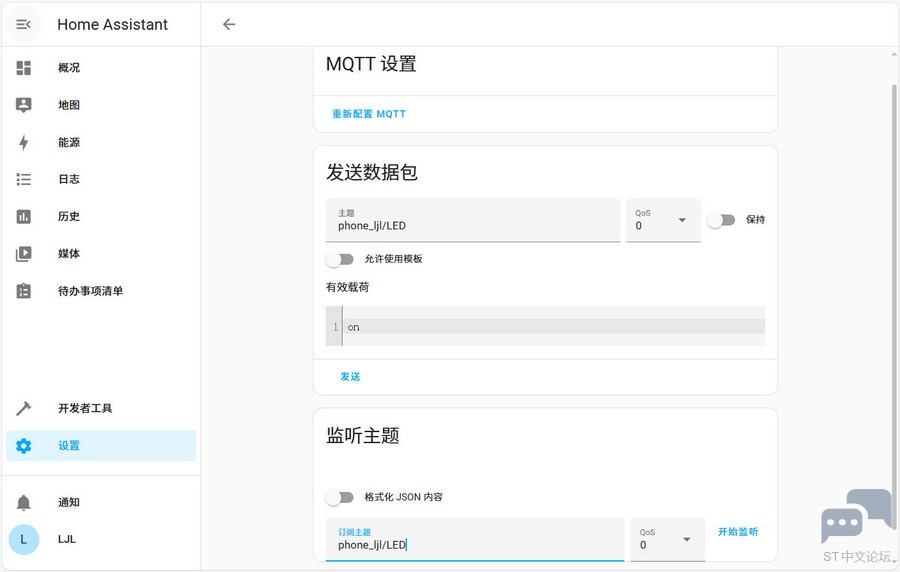Select 历史 in the sidebar

click(69, 216)
